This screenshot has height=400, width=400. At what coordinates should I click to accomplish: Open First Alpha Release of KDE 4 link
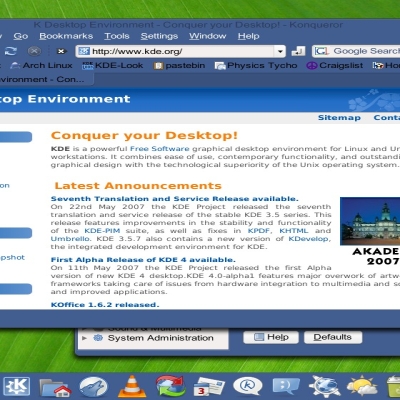(x=143, y=260)
